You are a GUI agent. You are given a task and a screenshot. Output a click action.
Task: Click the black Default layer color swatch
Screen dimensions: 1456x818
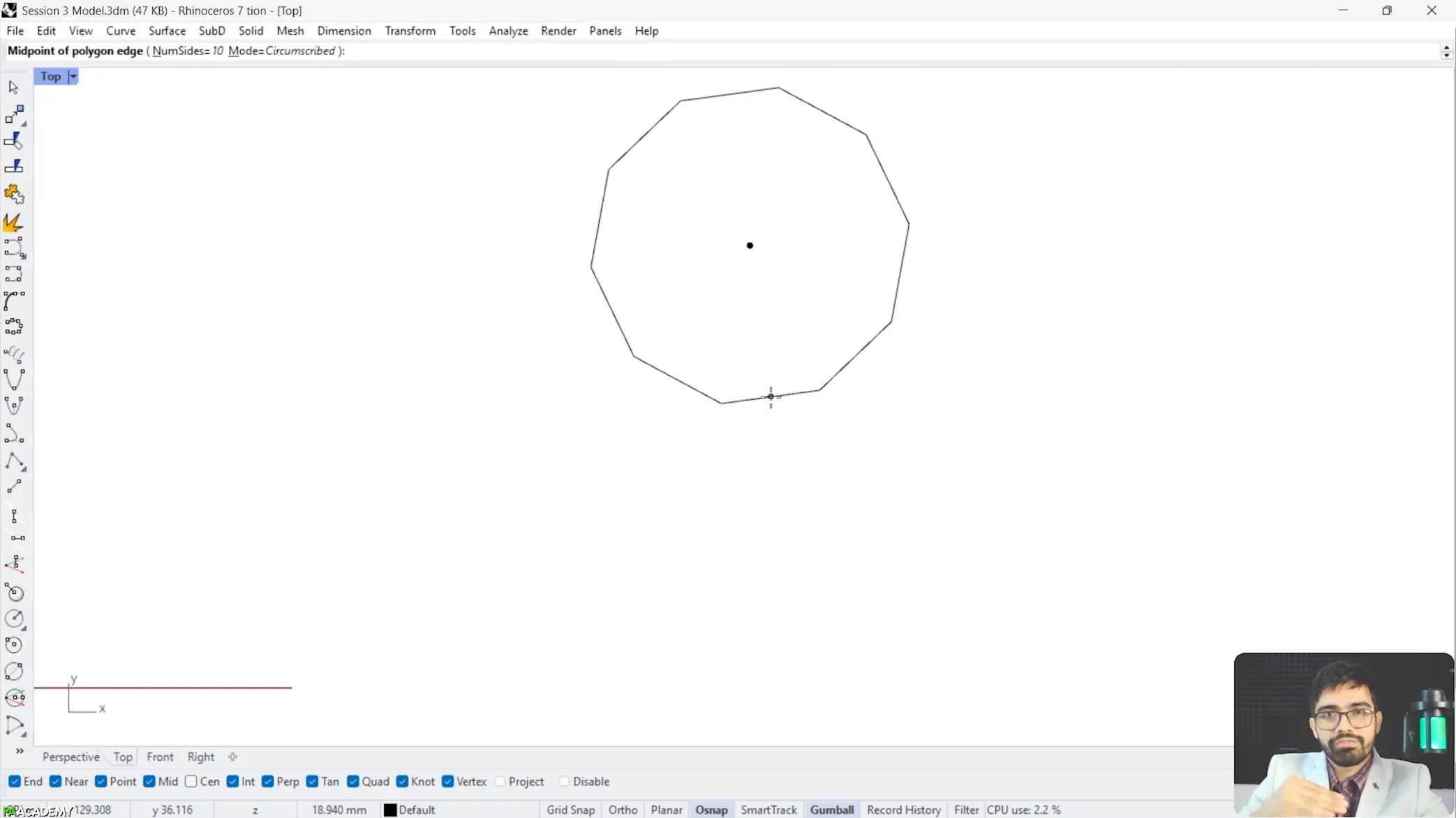tap(390, 810)
